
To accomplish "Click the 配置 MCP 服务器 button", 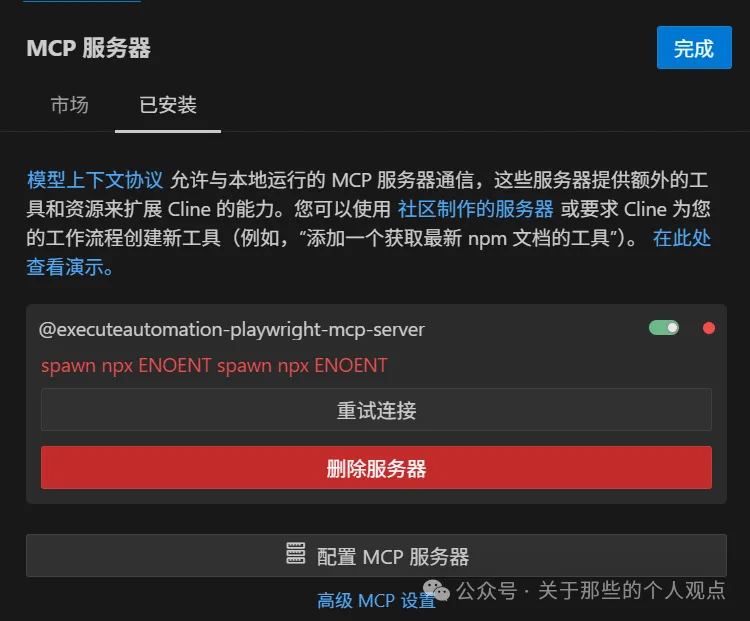I will [376, 555].
